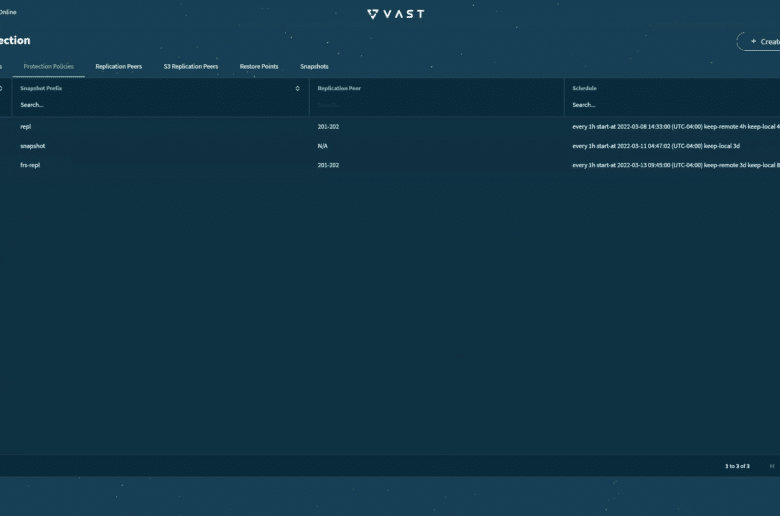Click the Schedule column header

(584, 88)
